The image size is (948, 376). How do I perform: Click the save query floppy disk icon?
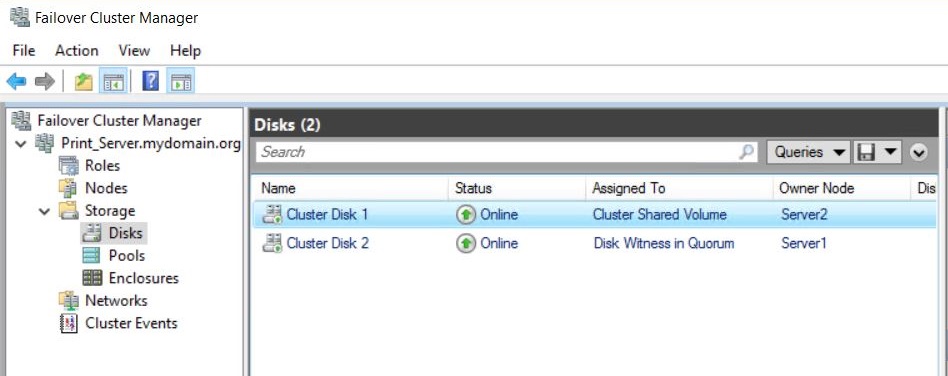click(866, 152)
